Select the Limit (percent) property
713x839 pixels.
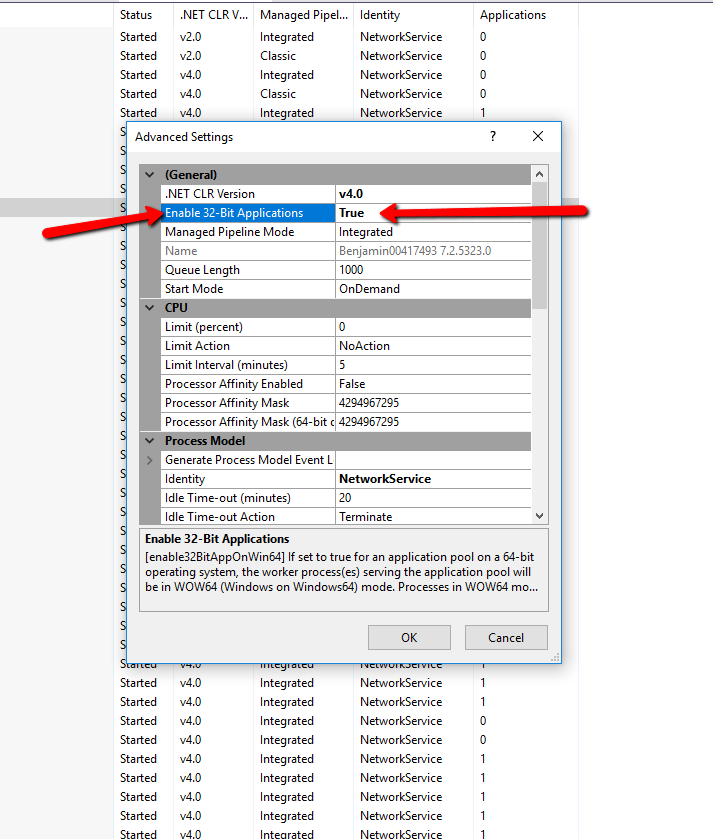[248, 327]
